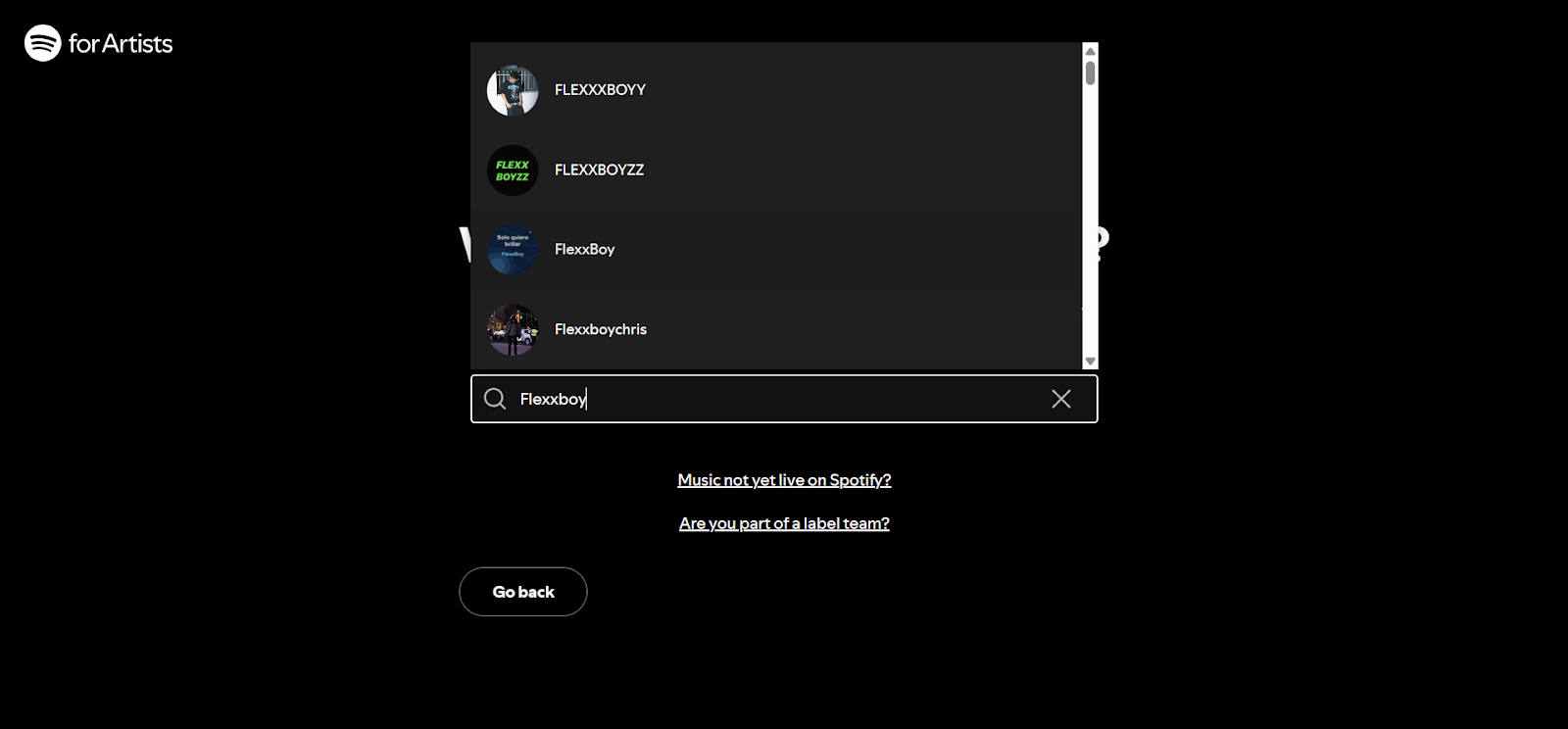Click the Flexxboychris avatar image
The image size is (1568, 729).
click(513, 330)
